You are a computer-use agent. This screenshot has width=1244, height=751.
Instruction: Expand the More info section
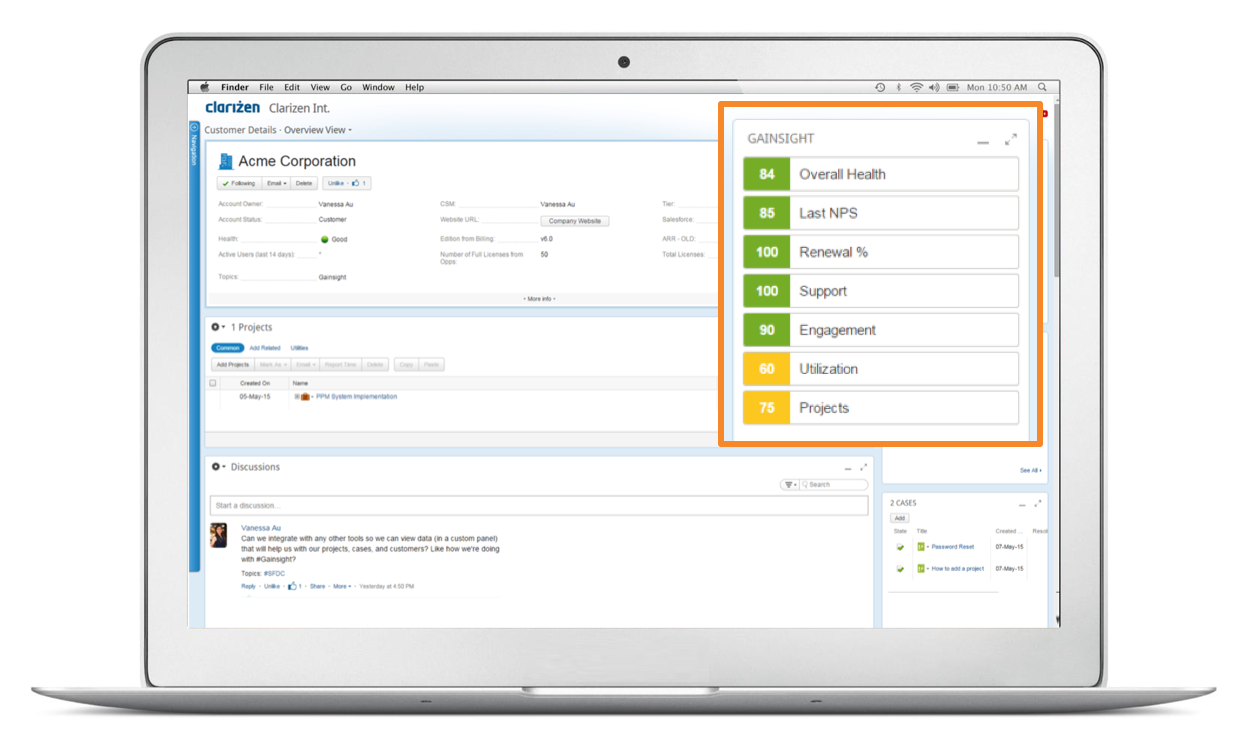540,298
